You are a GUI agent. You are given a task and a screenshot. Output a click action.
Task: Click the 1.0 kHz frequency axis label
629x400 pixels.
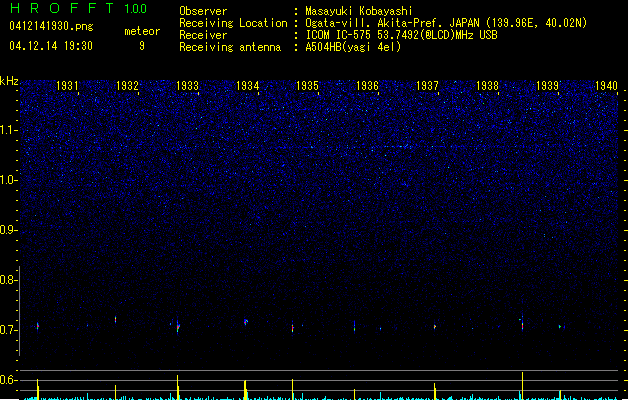[x=8, y=180]
